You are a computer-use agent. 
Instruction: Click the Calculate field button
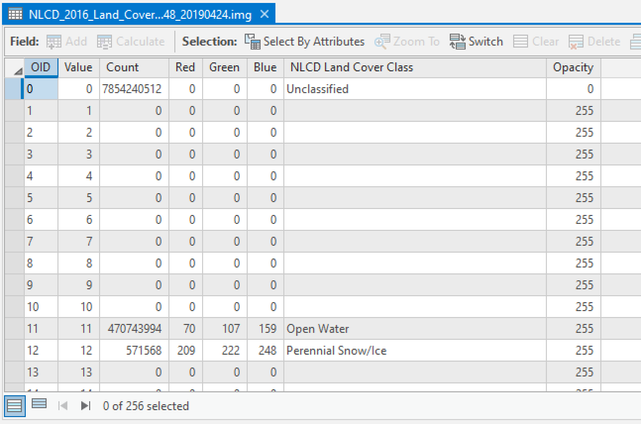pyautogui.click(x=131, y=41)
